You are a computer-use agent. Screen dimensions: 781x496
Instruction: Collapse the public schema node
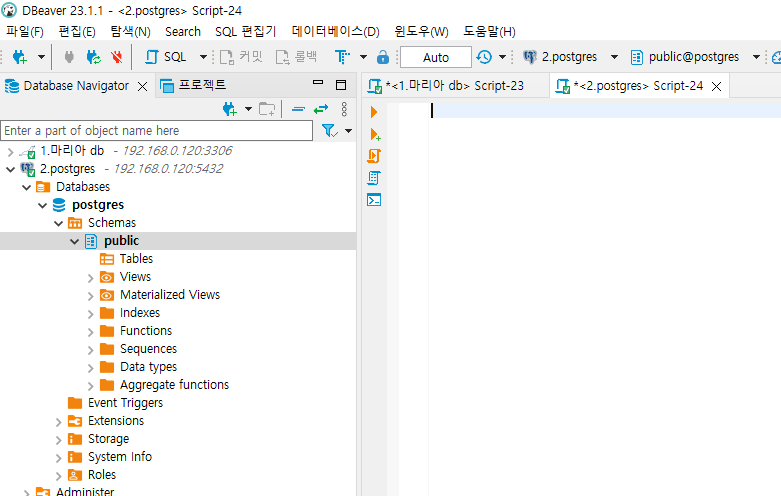pos(74,241)
